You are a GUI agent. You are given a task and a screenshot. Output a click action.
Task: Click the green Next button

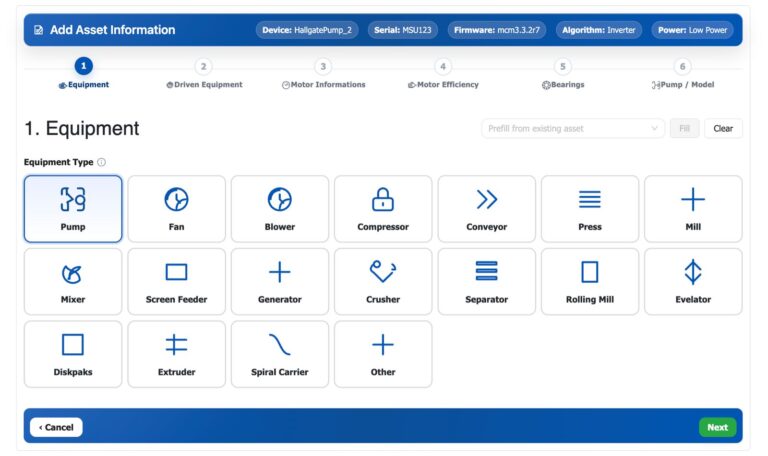point(718,427)
